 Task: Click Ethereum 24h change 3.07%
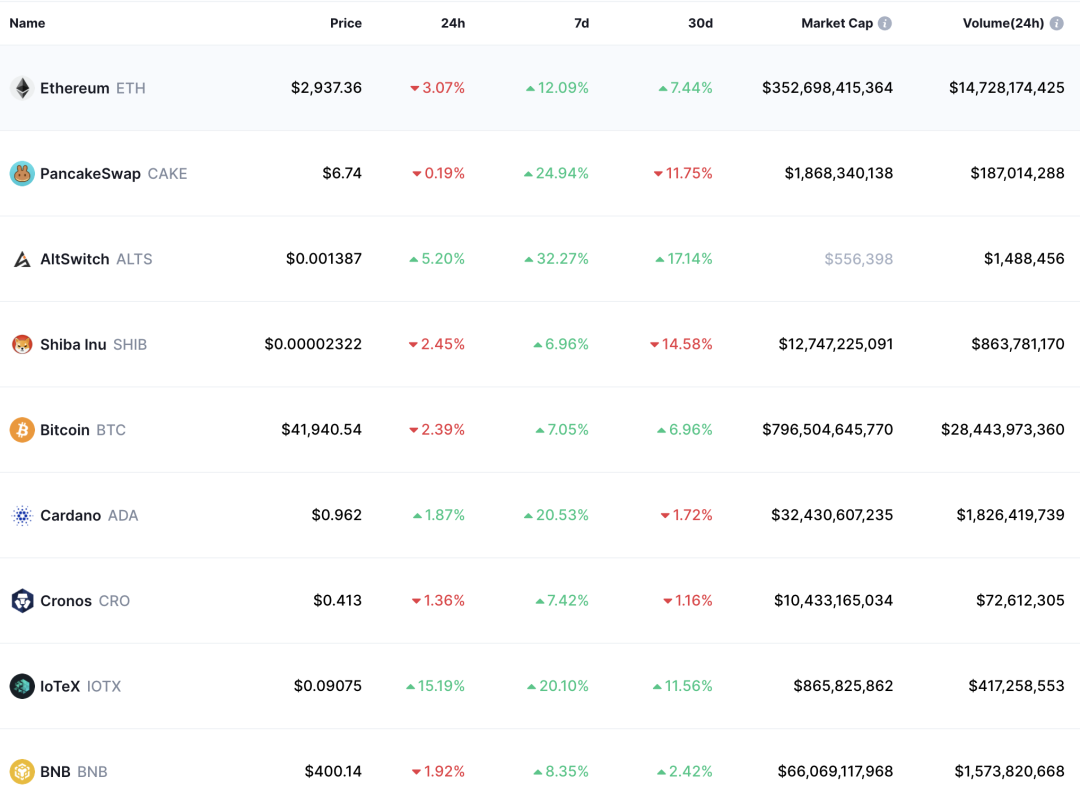pyautogui.click(x=437, y=88)
